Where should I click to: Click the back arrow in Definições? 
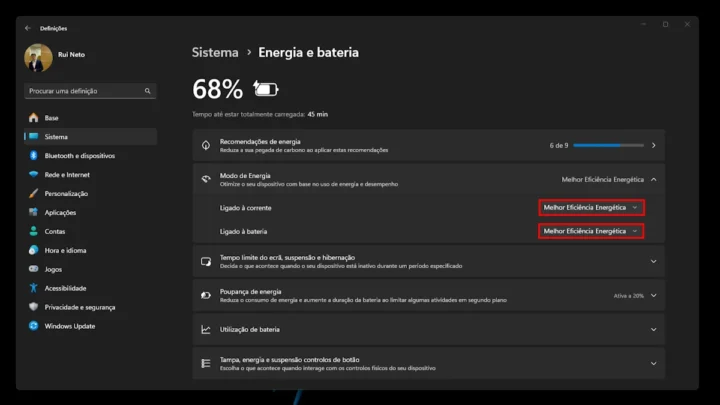coord(27,28)
